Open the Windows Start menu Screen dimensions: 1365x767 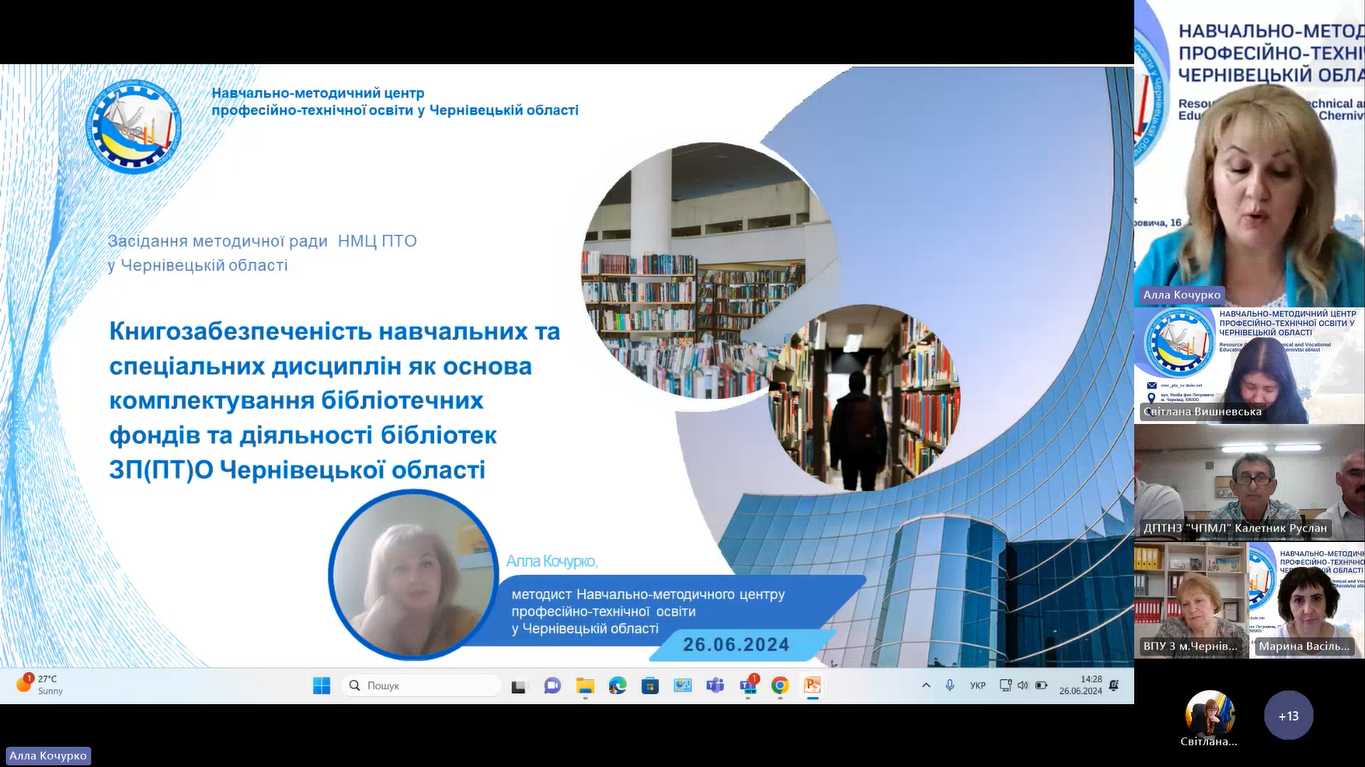tap(321, 686)
